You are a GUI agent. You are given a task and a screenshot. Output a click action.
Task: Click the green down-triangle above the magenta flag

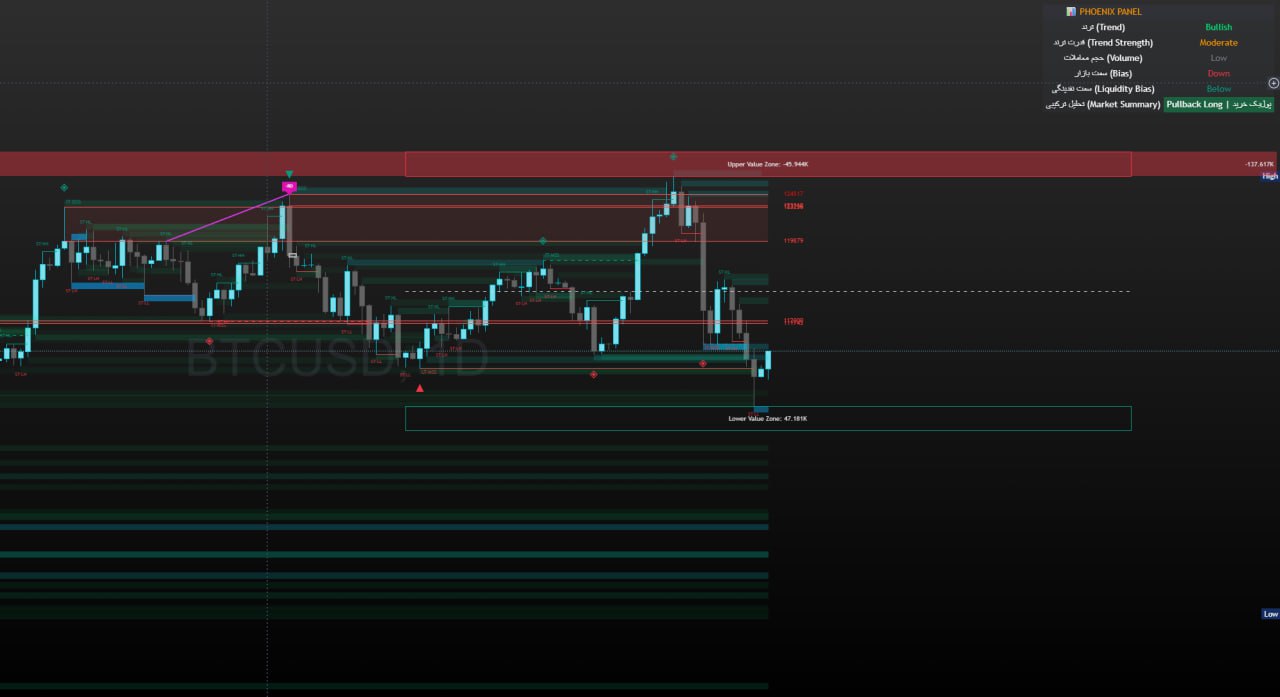point(289,174)
